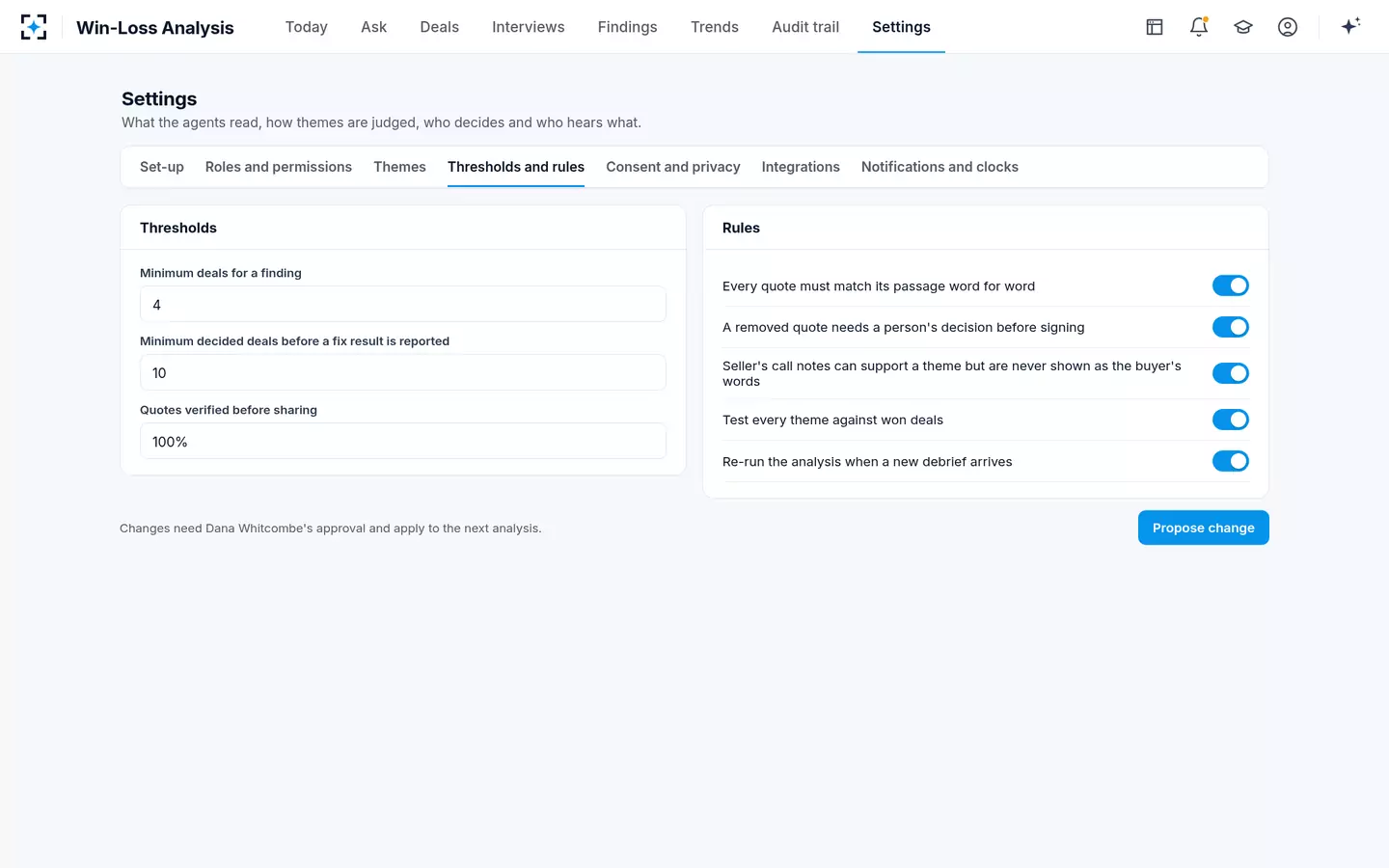Edit the Minimum deals for a finding field
The width and height of the screenshot is (1389, 868).
point(403,304)
